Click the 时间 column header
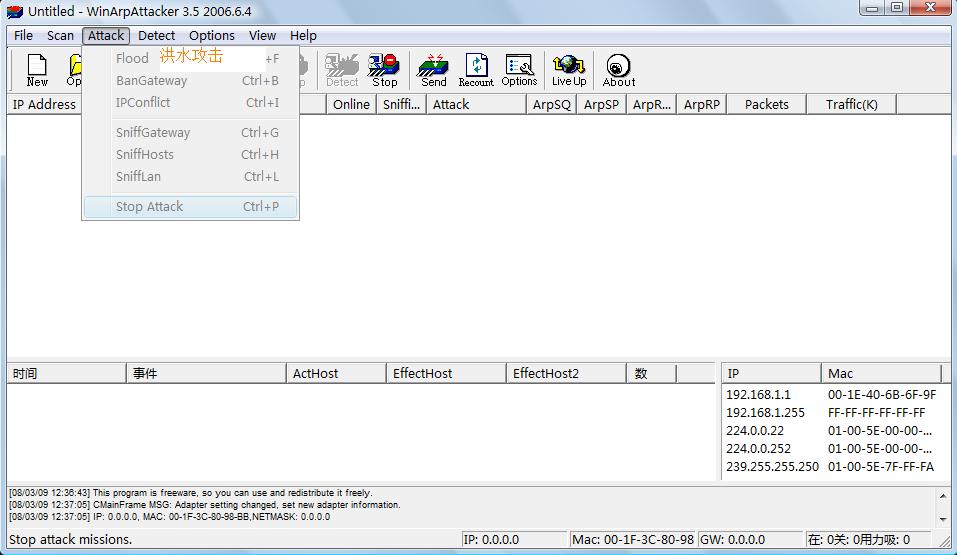957x555 pixels. tap(67, 373)
